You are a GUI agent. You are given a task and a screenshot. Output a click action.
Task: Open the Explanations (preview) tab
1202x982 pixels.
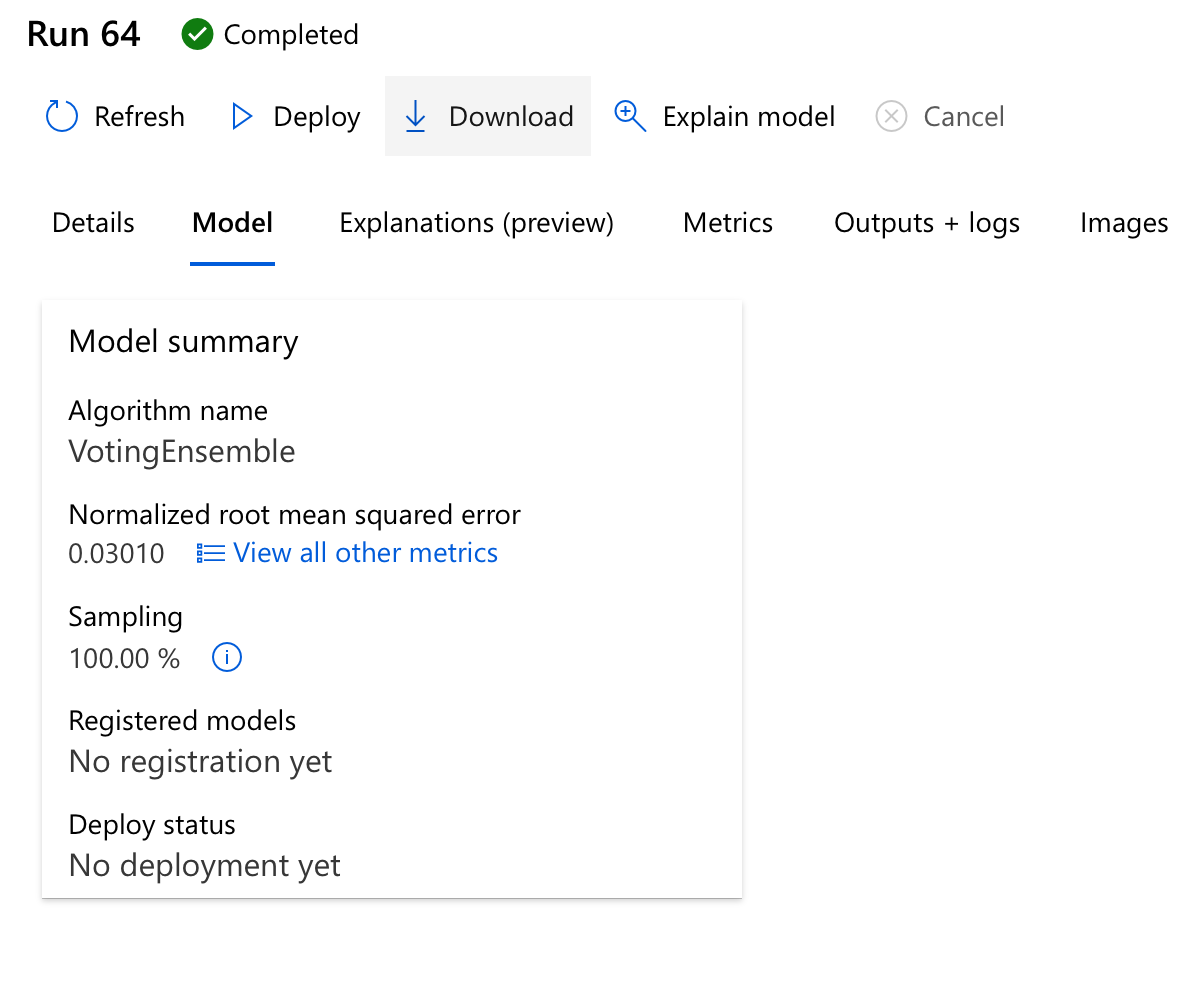[x=477, y=223]
